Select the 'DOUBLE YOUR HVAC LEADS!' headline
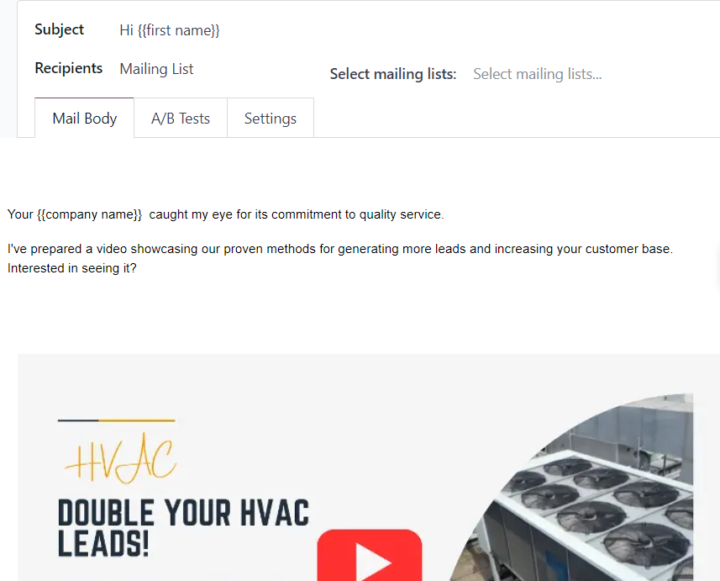The image size is (720, 581). click(184, 528)
